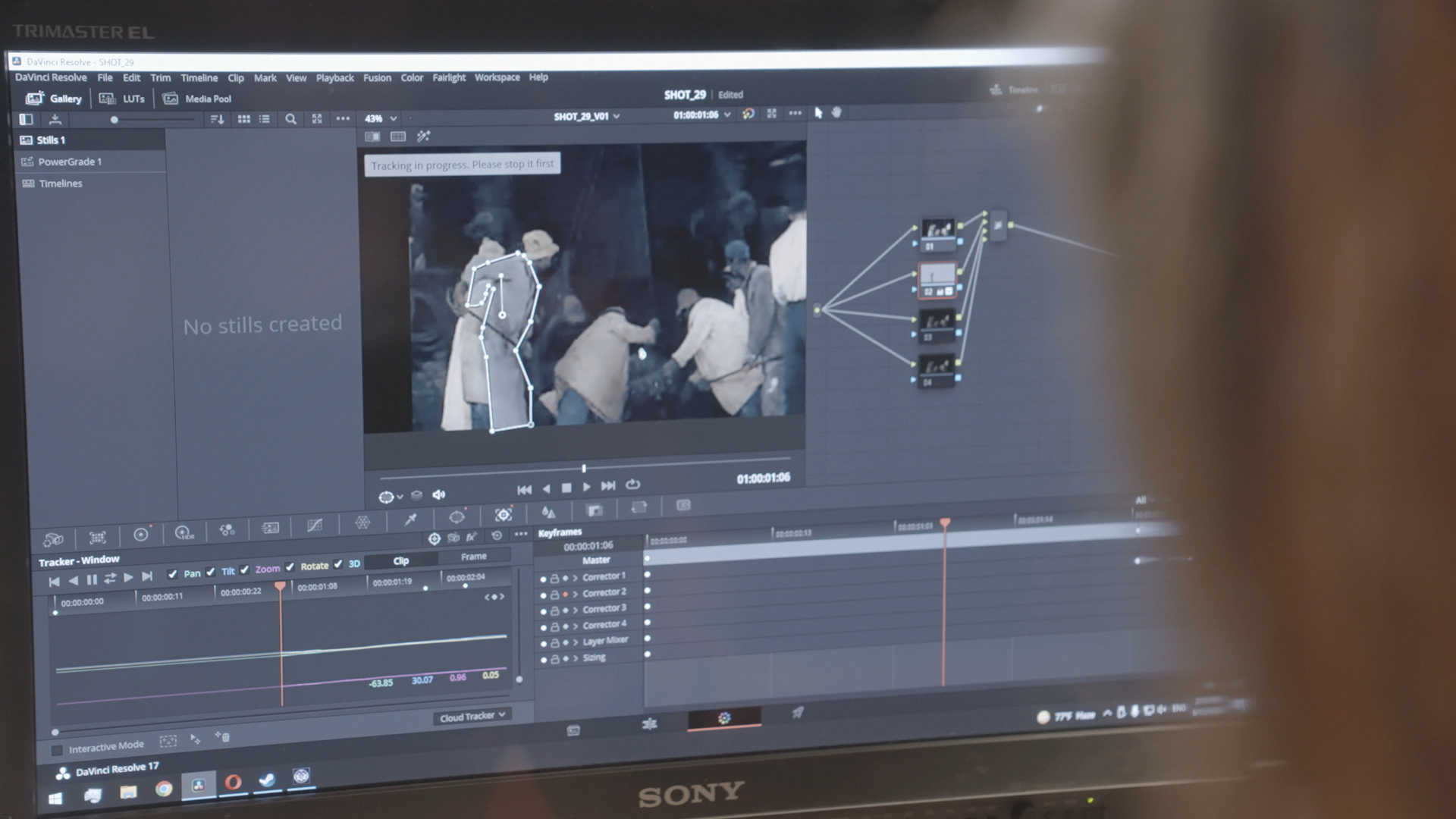1456x819 pixels.
Task: Open the Power Window palette
Action: (x=457, y=517)
